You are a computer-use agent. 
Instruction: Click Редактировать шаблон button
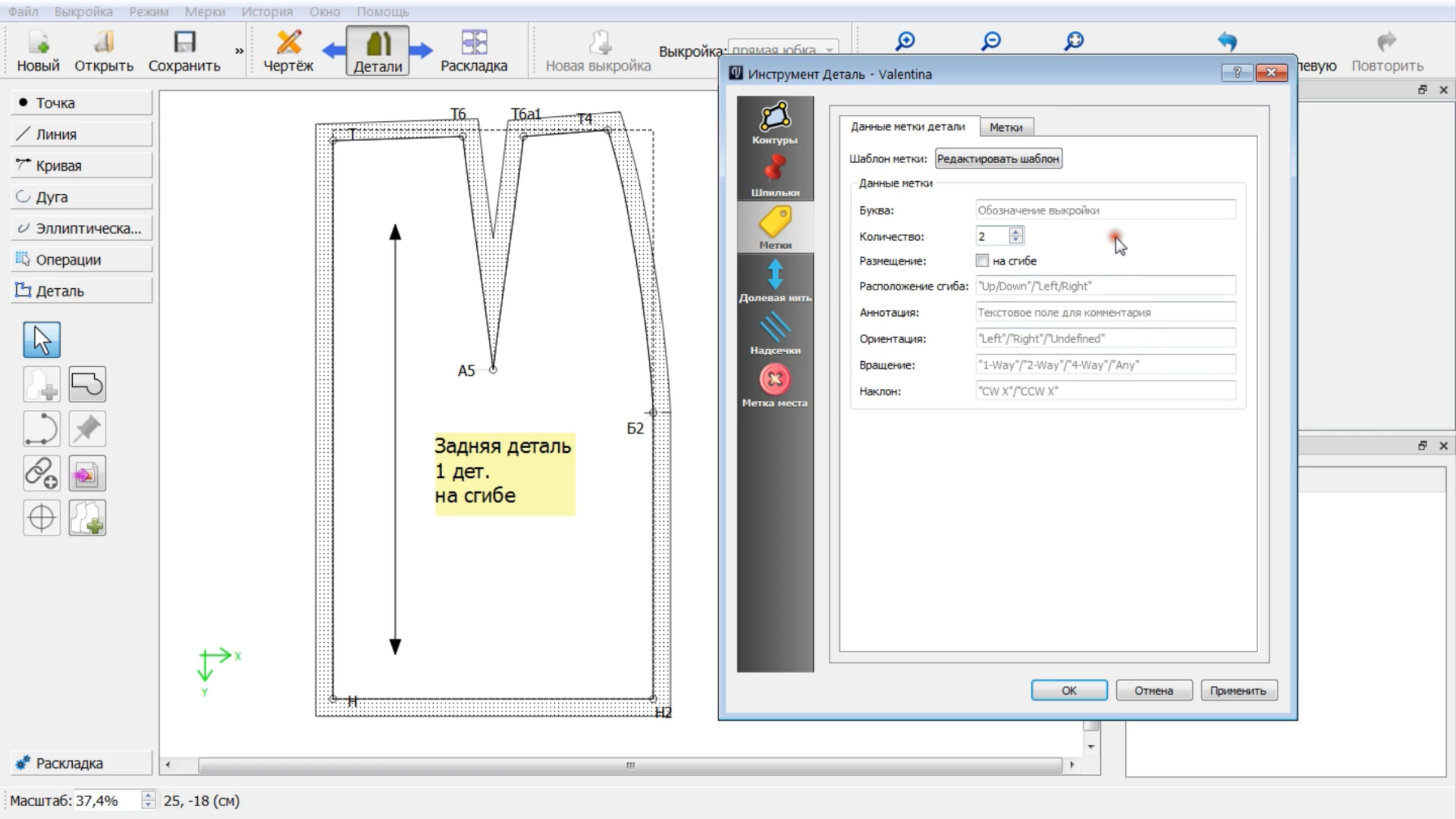coord(998,159)
